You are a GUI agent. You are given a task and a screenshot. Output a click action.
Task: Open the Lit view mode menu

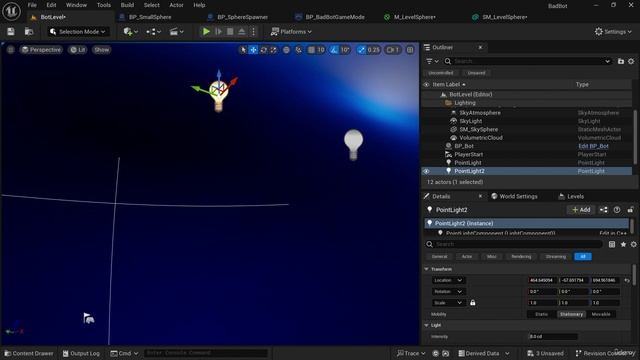78,50
